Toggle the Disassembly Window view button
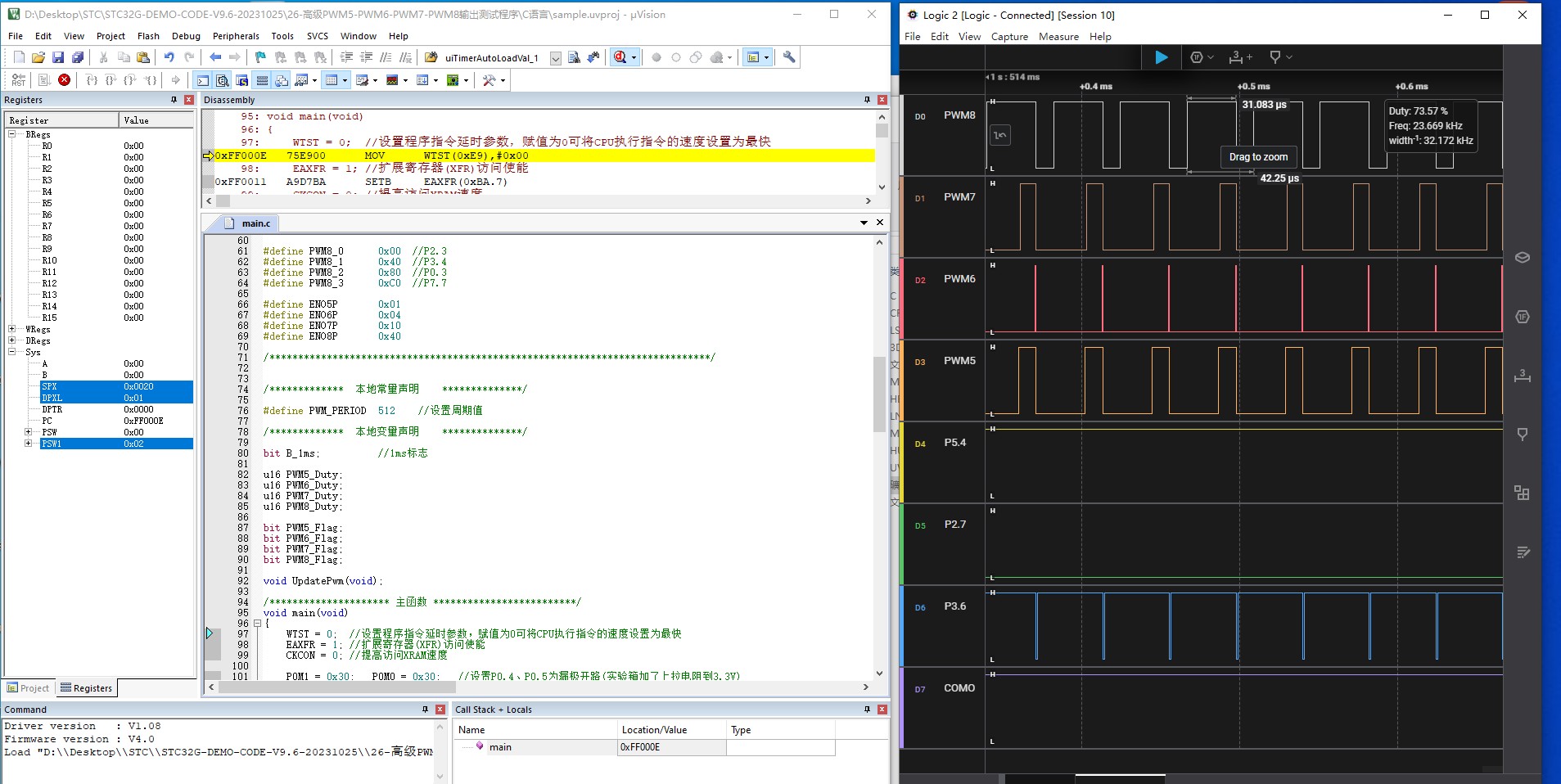Image resolution: width=1561 pixels, height=784 pixels. point(223,80)
